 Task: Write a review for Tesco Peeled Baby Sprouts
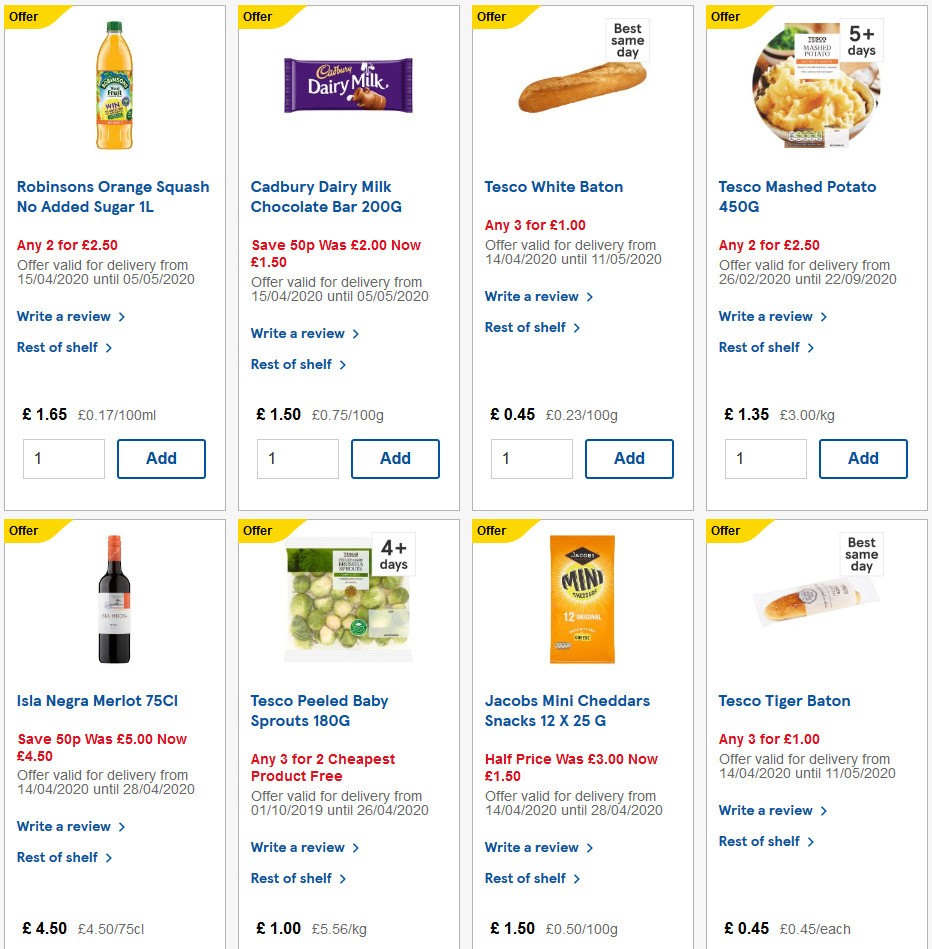(x=298, y=847)
